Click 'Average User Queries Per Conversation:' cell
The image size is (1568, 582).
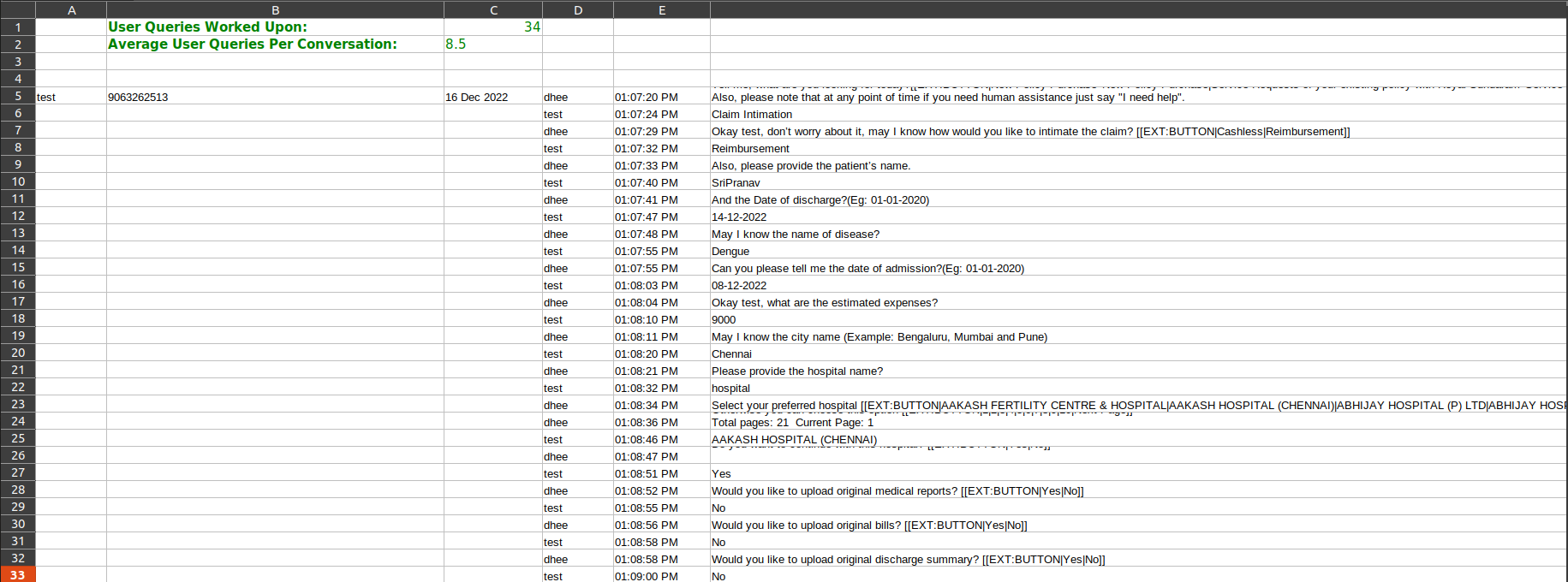[x=275, y=45]
